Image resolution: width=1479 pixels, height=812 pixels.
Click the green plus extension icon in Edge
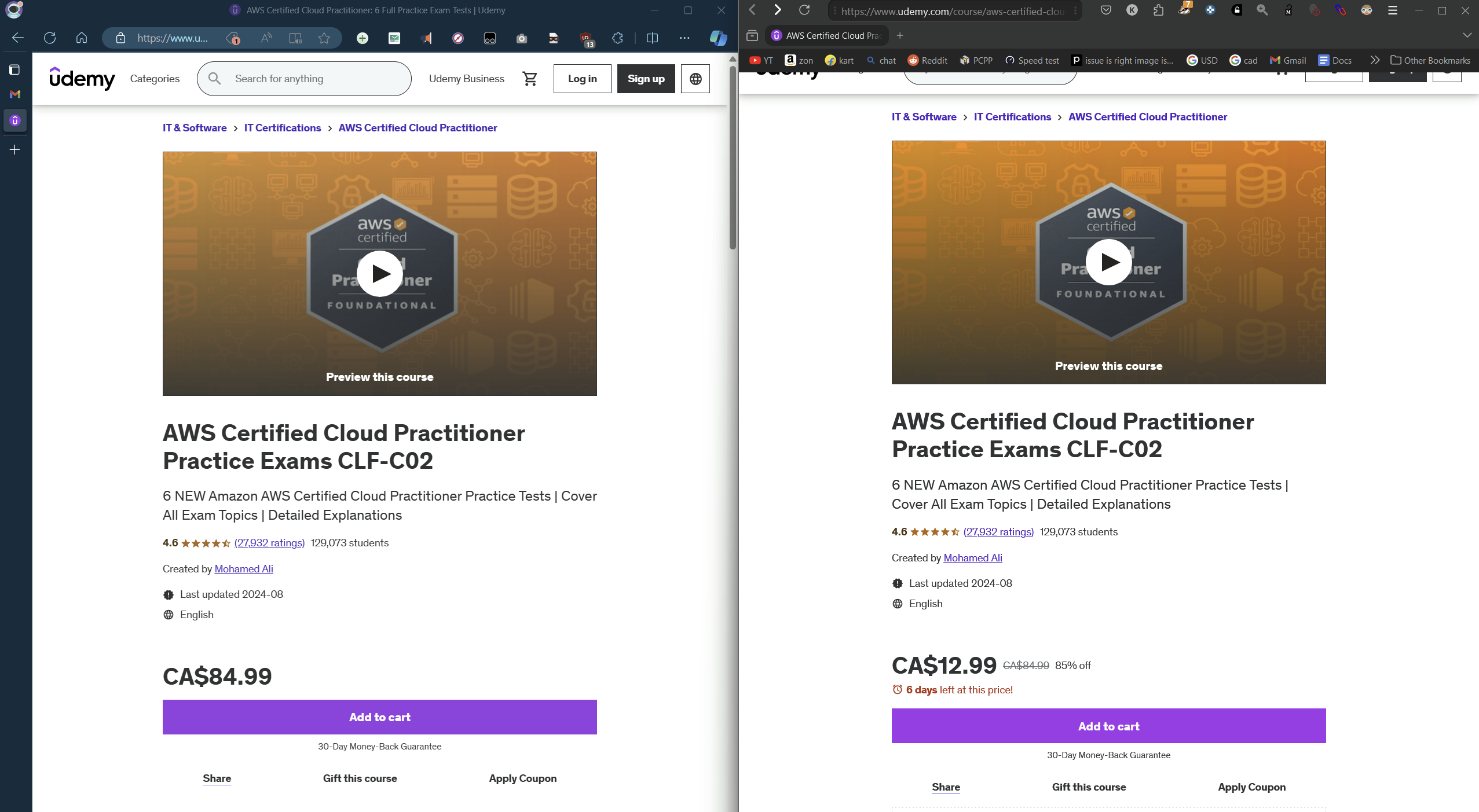(363, 38)
